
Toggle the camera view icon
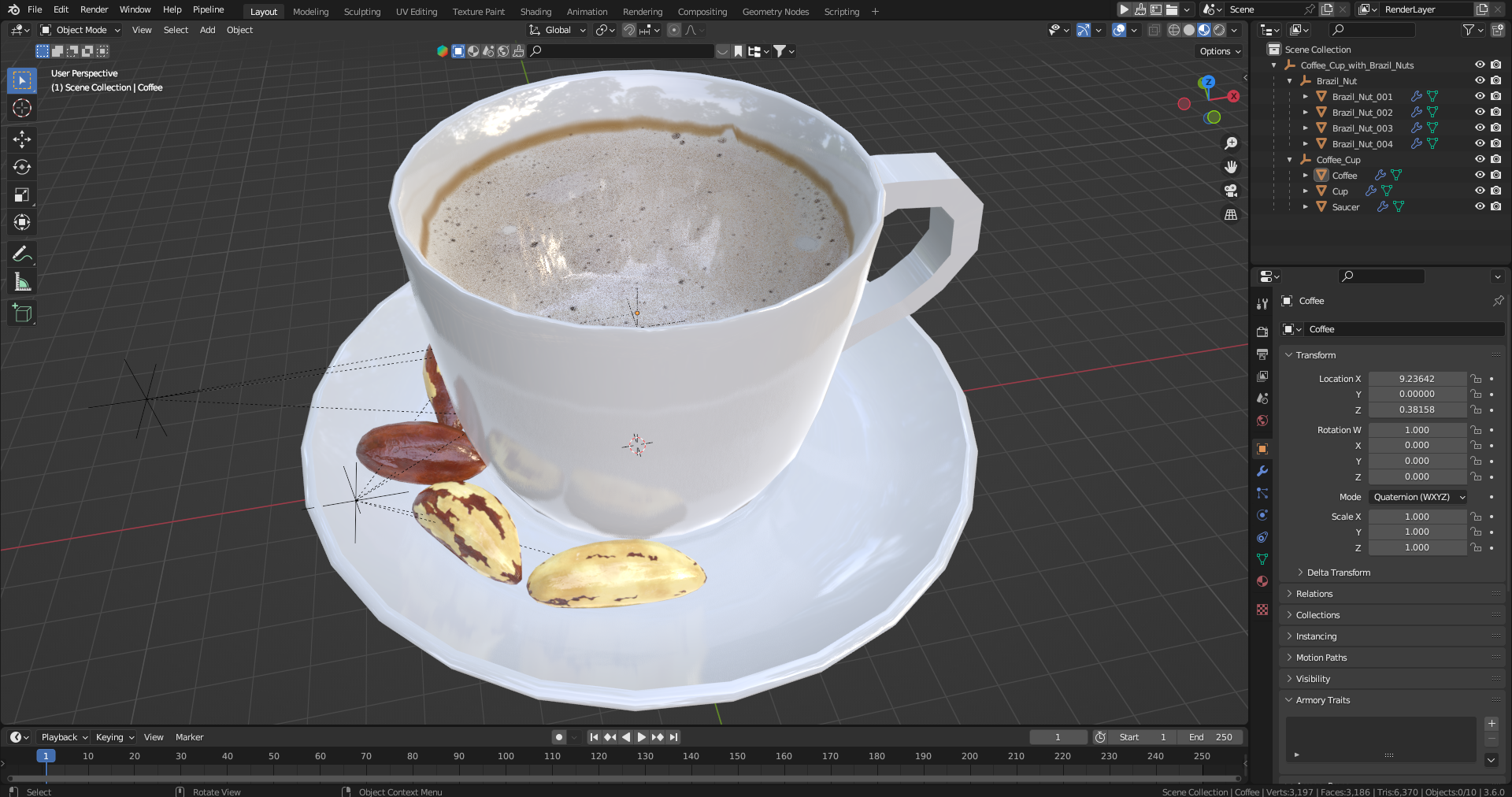tap(1231, 191)
